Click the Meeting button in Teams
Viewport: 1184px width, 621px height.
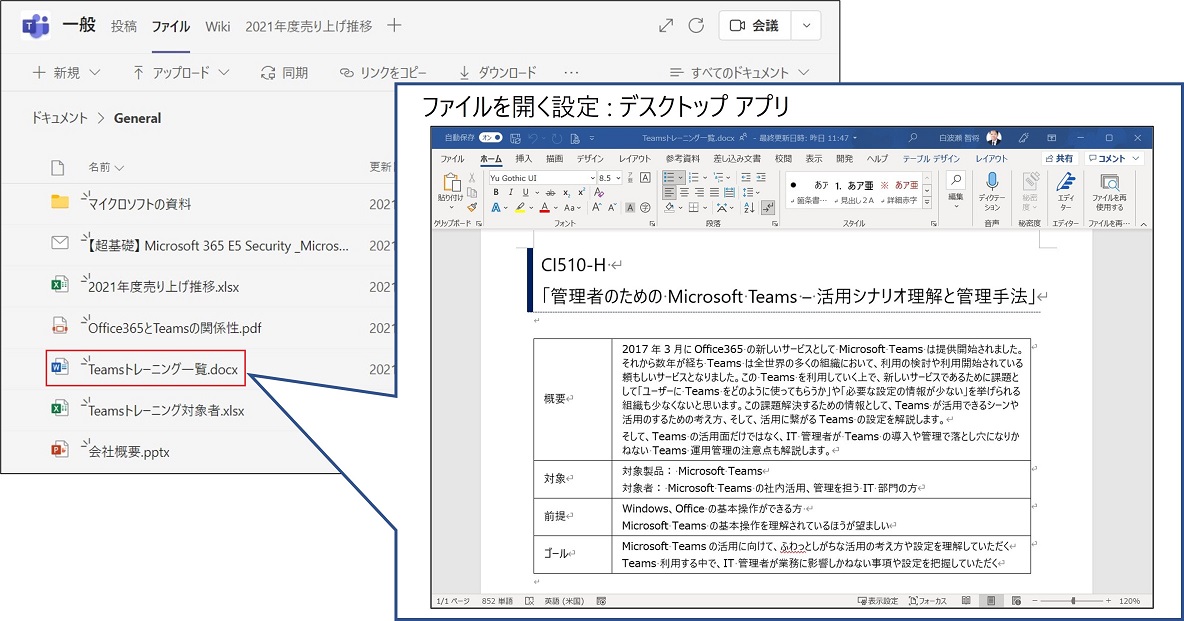[x=754, y=26]
